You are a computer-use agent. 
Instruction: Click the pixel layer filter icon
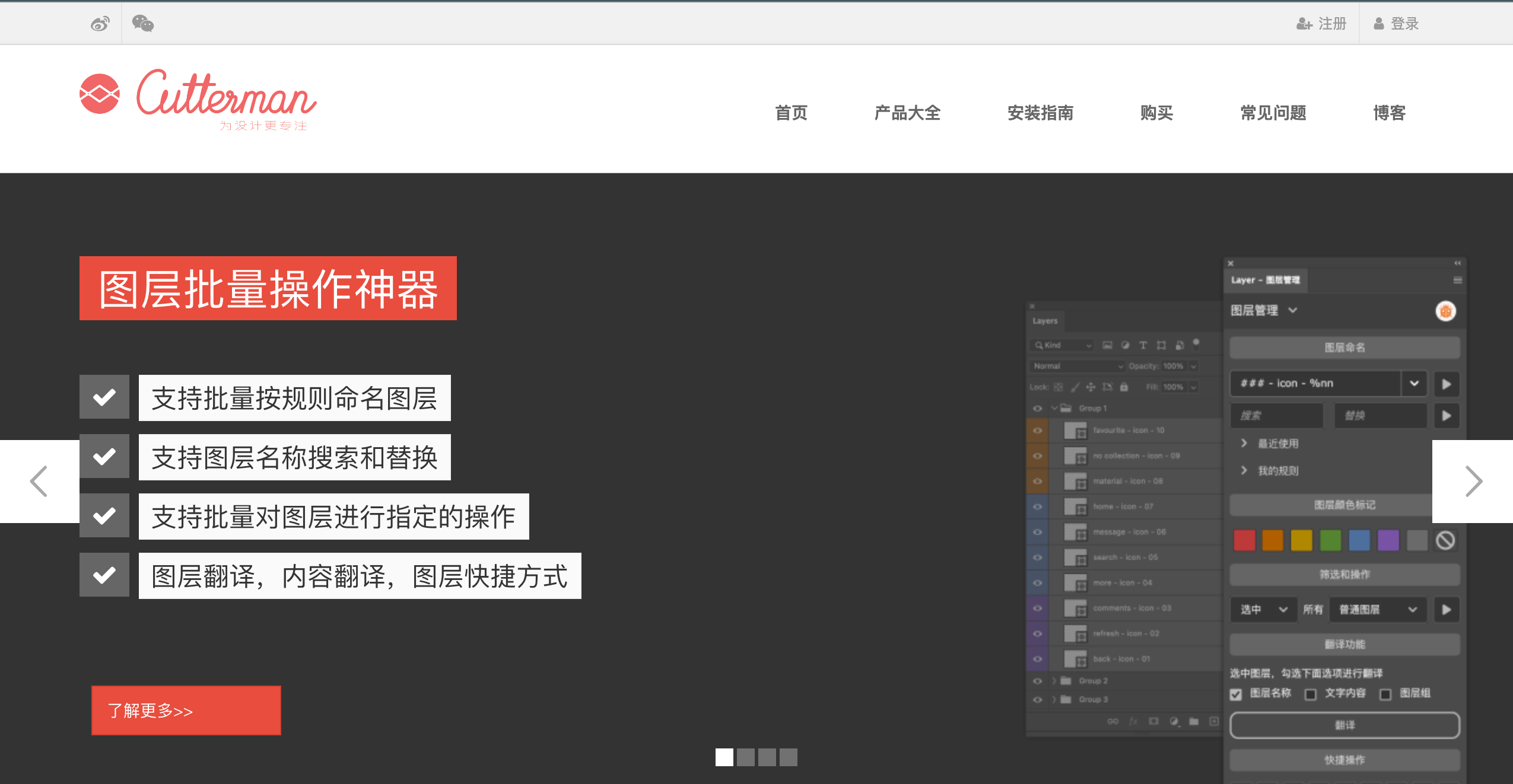pyautogui.click(x=1107, y=345)
